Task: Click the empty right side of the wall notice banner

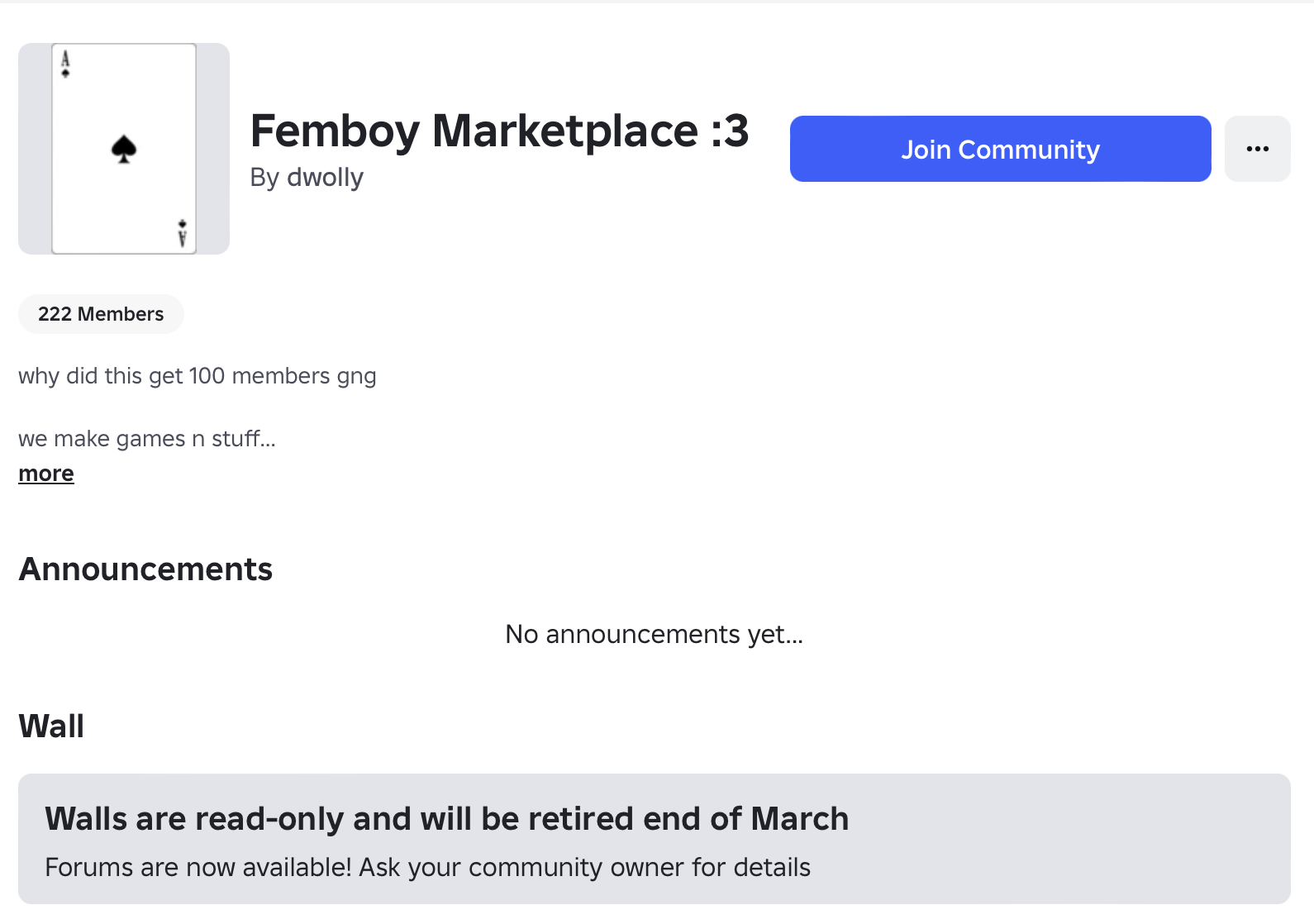Action: pos(1074,839)
